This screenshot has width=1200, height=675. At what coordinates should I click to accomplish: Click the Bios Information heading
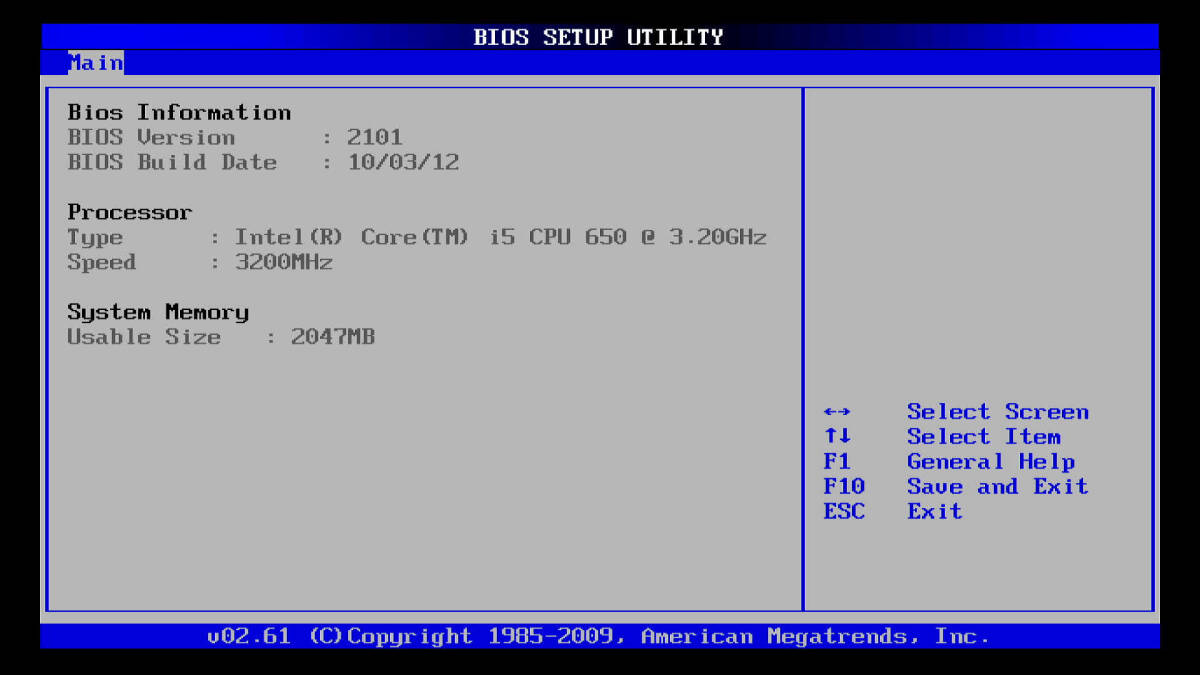[179, 112]
